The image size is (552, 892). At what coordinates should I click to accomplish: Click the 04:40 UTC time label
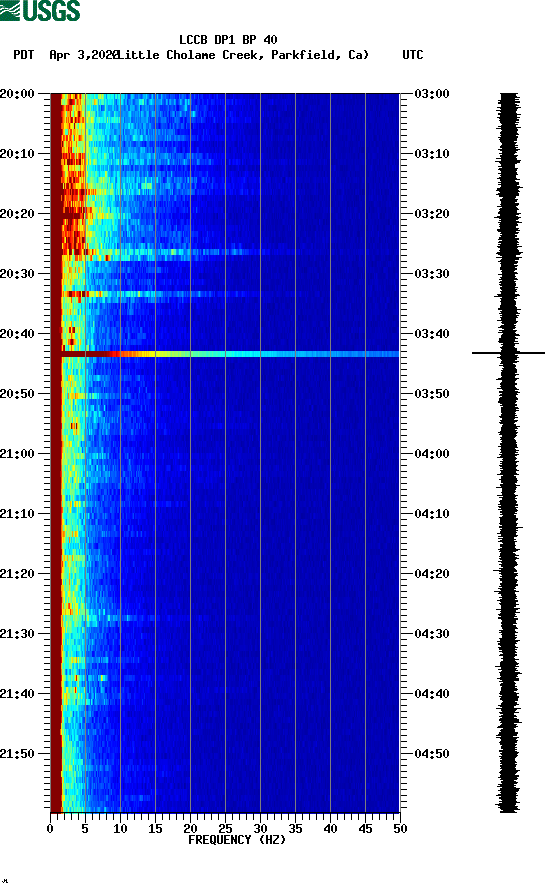coord(432,694)
